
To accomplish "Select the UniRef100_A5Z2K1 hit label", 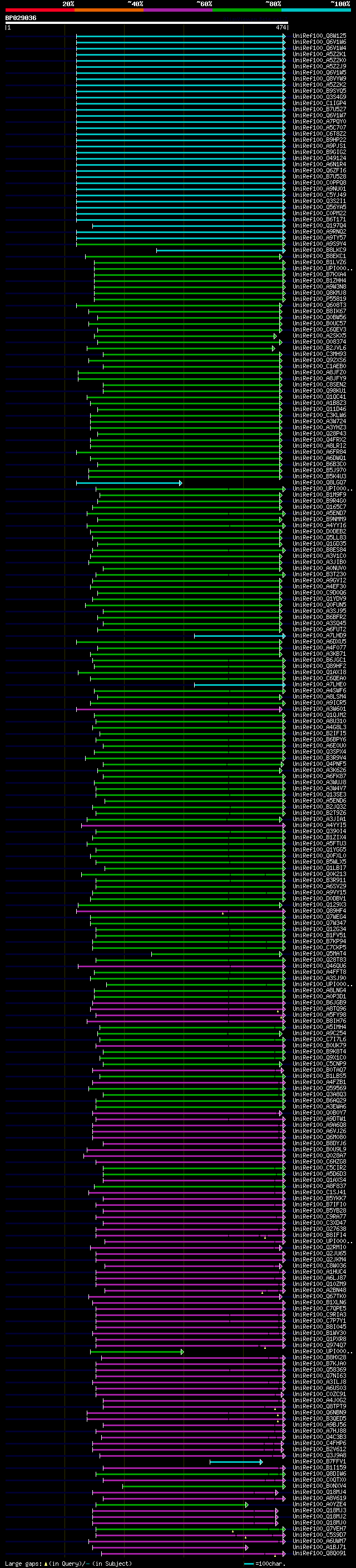I will click(x=319, y=54).
